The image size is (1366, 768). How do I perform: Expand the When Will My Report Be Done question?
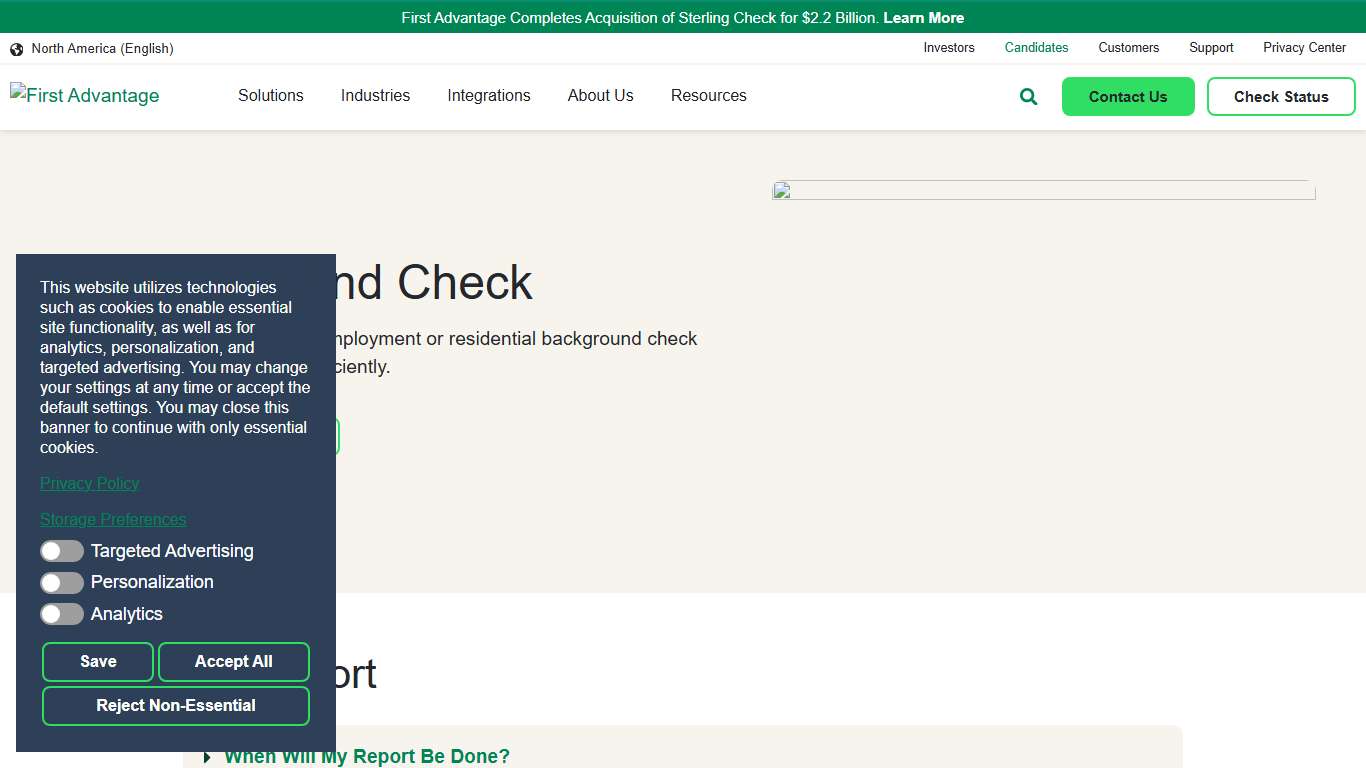[367, 756]
